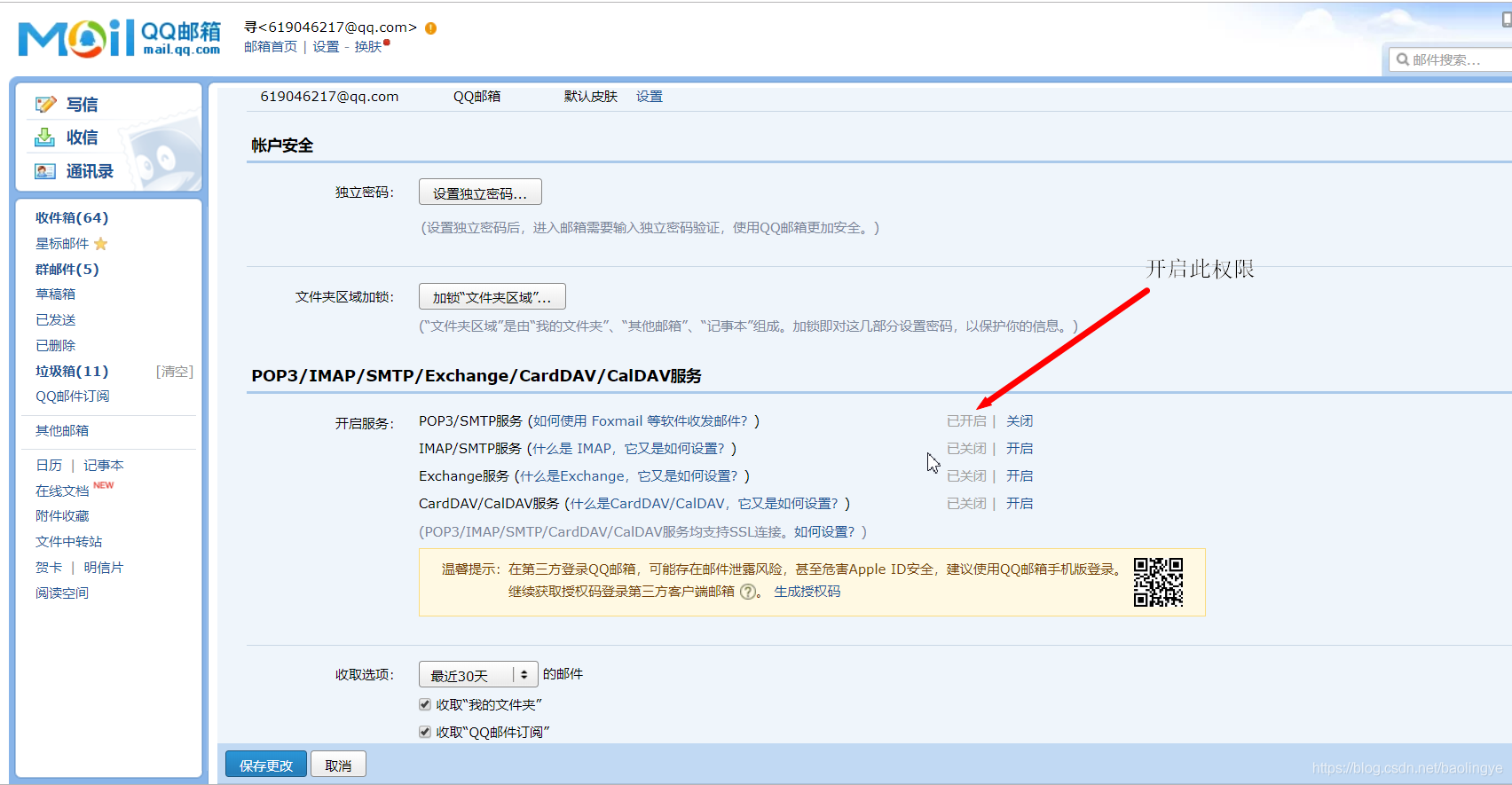1512x785 pixels.
Task: Open 草稿箱 drafts folder
Action: [56, 294]
